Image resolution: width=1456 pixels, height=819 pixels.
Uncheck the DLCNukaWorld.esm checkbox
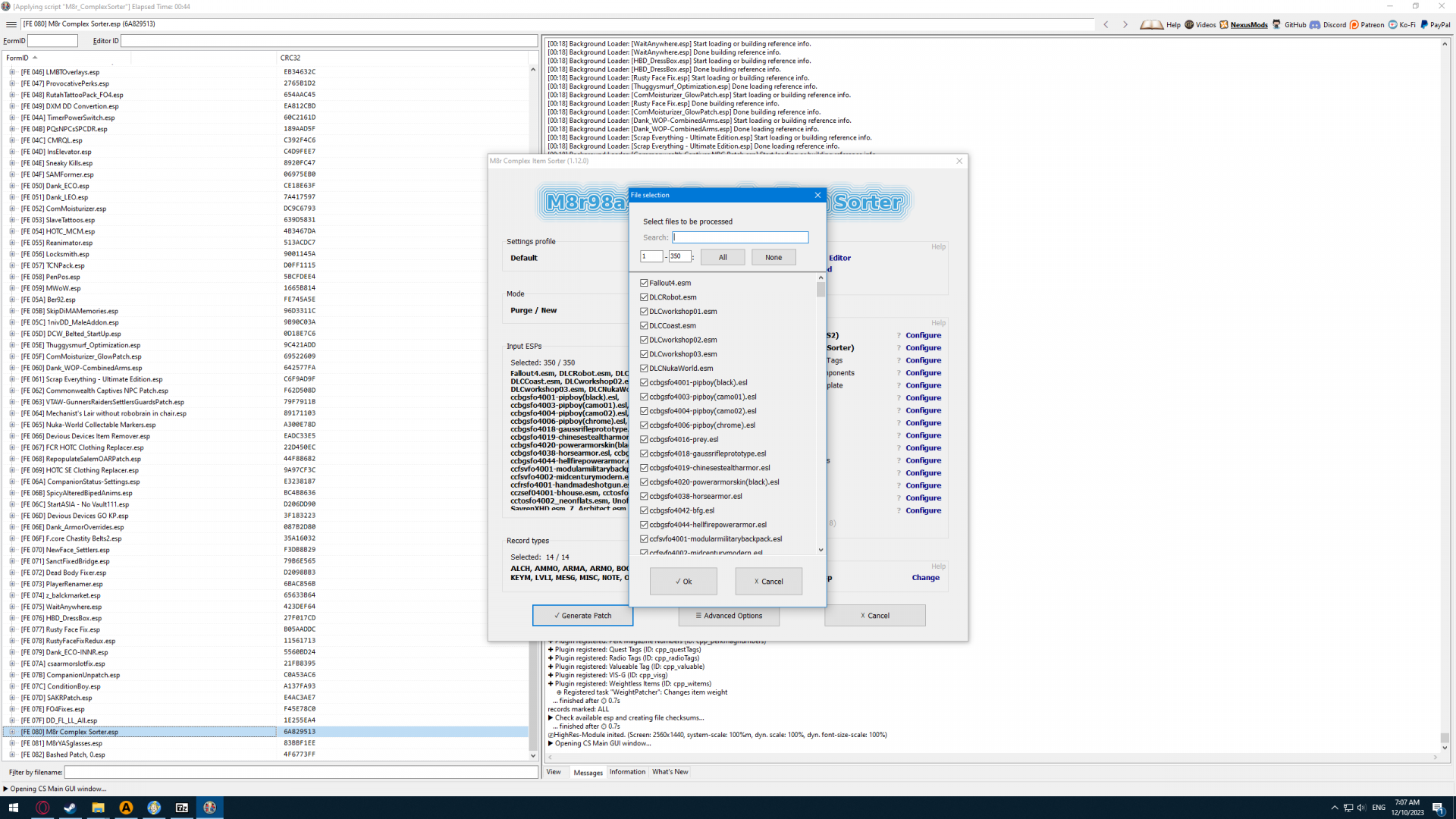pos(644,369)
